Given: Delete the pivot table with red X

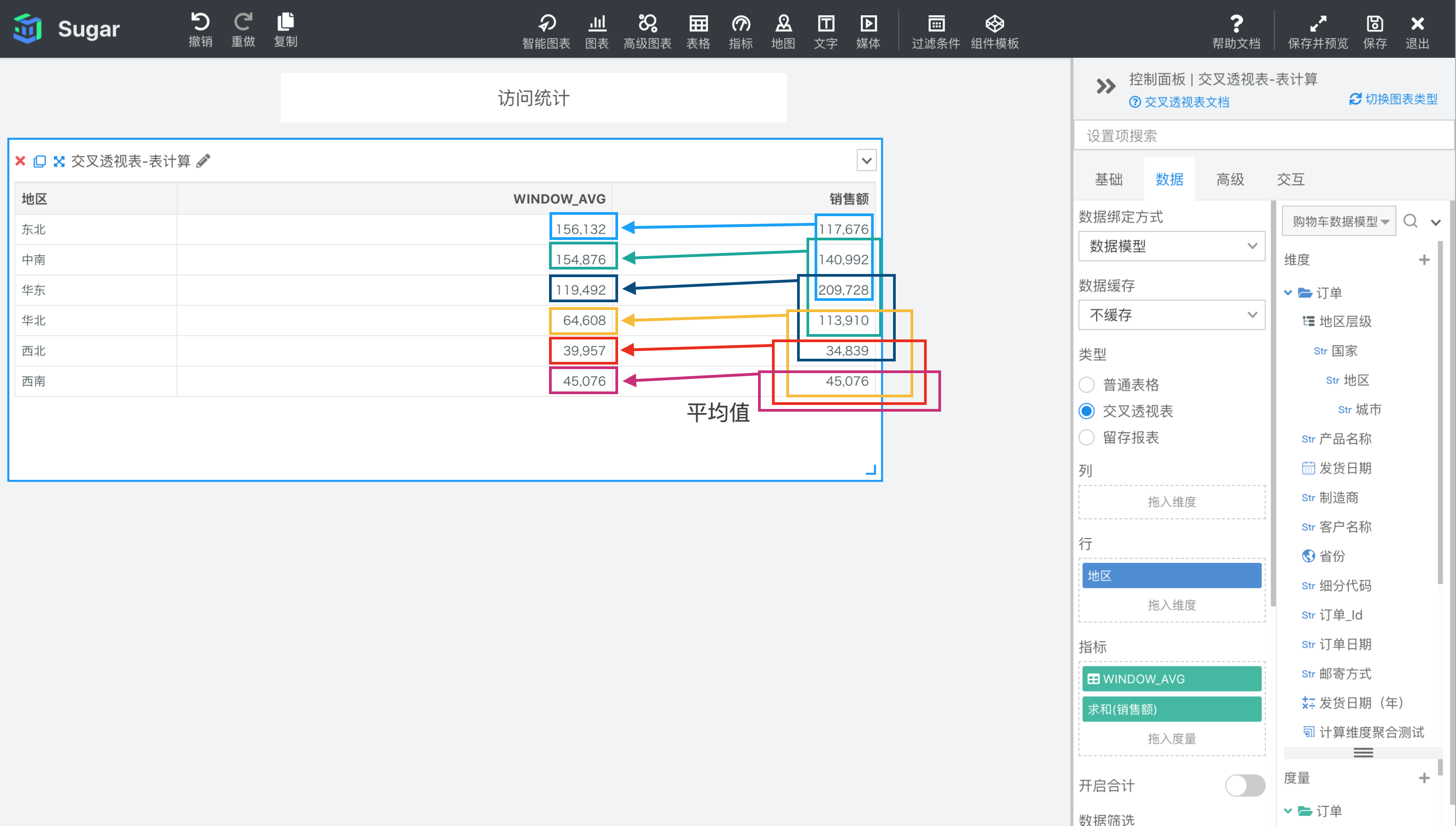Looking at the screenshot, I should click(21, 161).
